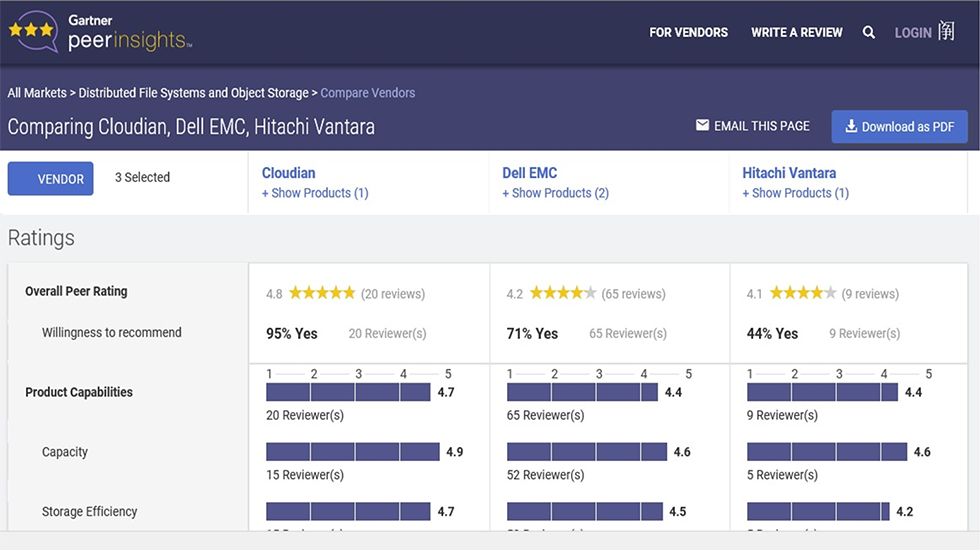The image size is (980, 550).
Task: Click Cloudian Capacity 4.9 bar
Action: (x=352, y=452)
